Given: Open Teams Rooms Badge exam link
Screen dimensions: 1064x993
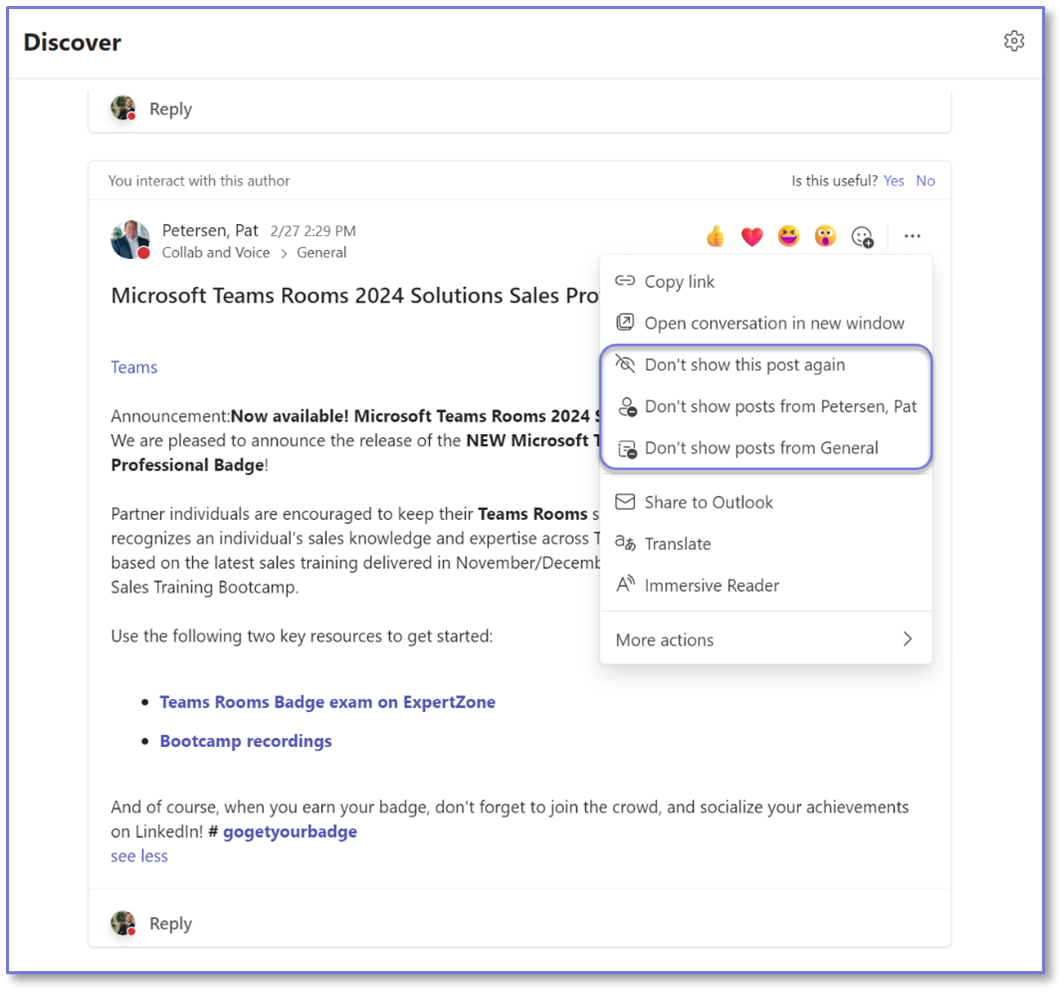Looking at the screenshot, I should coord(327,702).
